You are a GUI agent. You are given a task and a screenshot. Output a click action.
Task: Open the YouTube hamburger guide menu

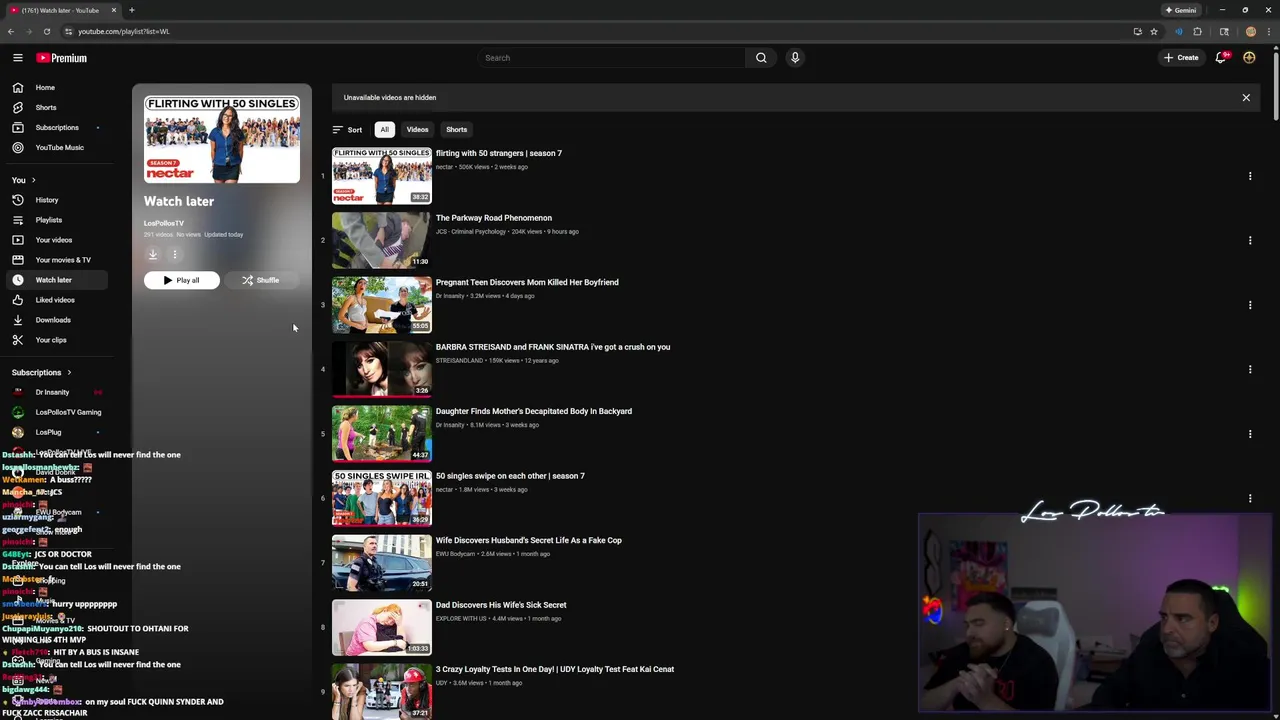17,58
